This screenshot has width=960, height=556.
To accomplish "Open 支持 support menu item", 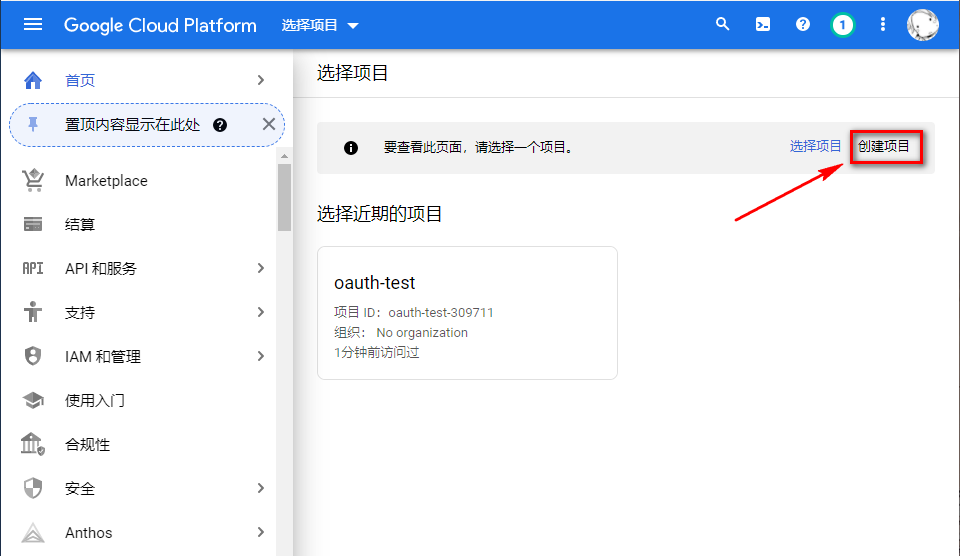I will (x=80, y=312).
